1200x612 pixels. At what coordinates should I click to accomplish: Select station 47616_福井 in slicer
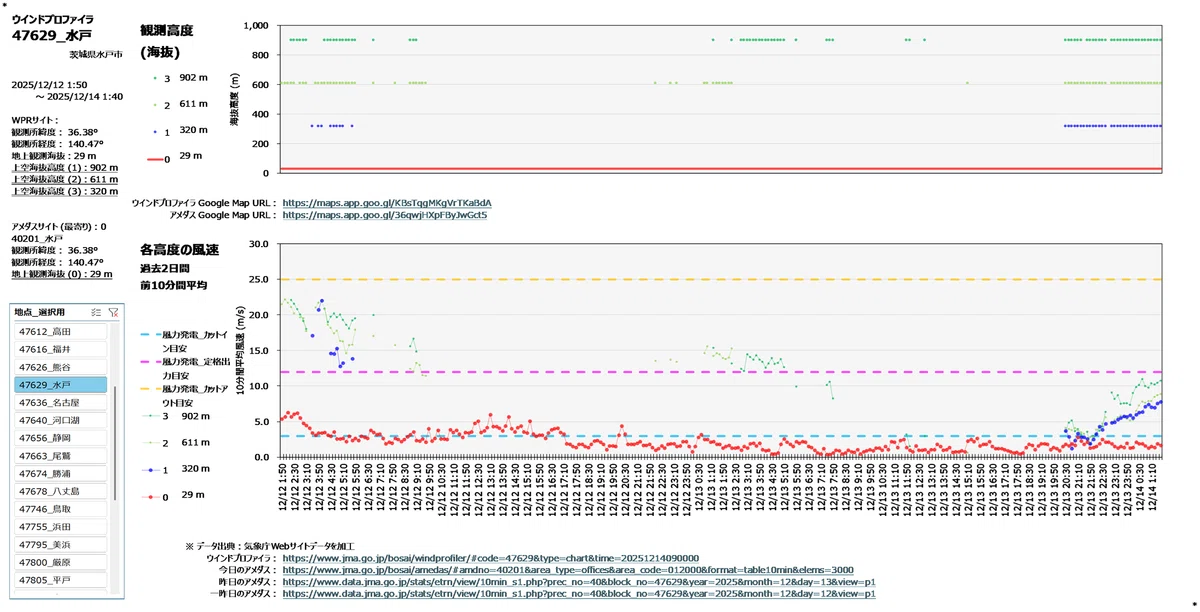(61, 349)
